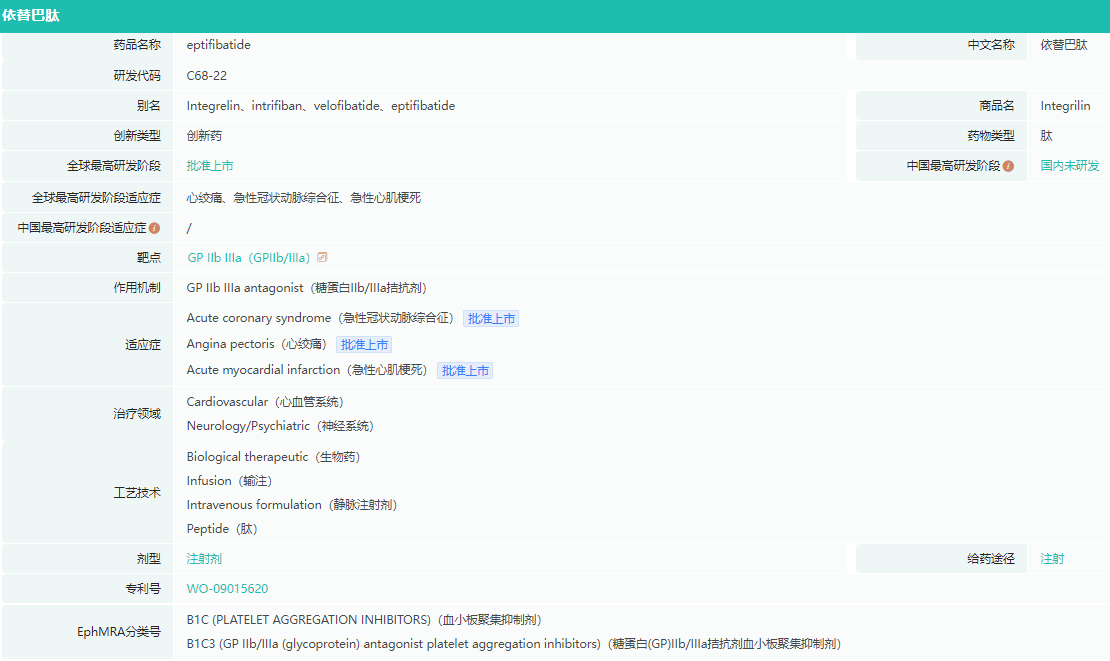Click the 给药途径 field label
The height and width of the screenshot is (661, 1110).
(x=991, y=558)
